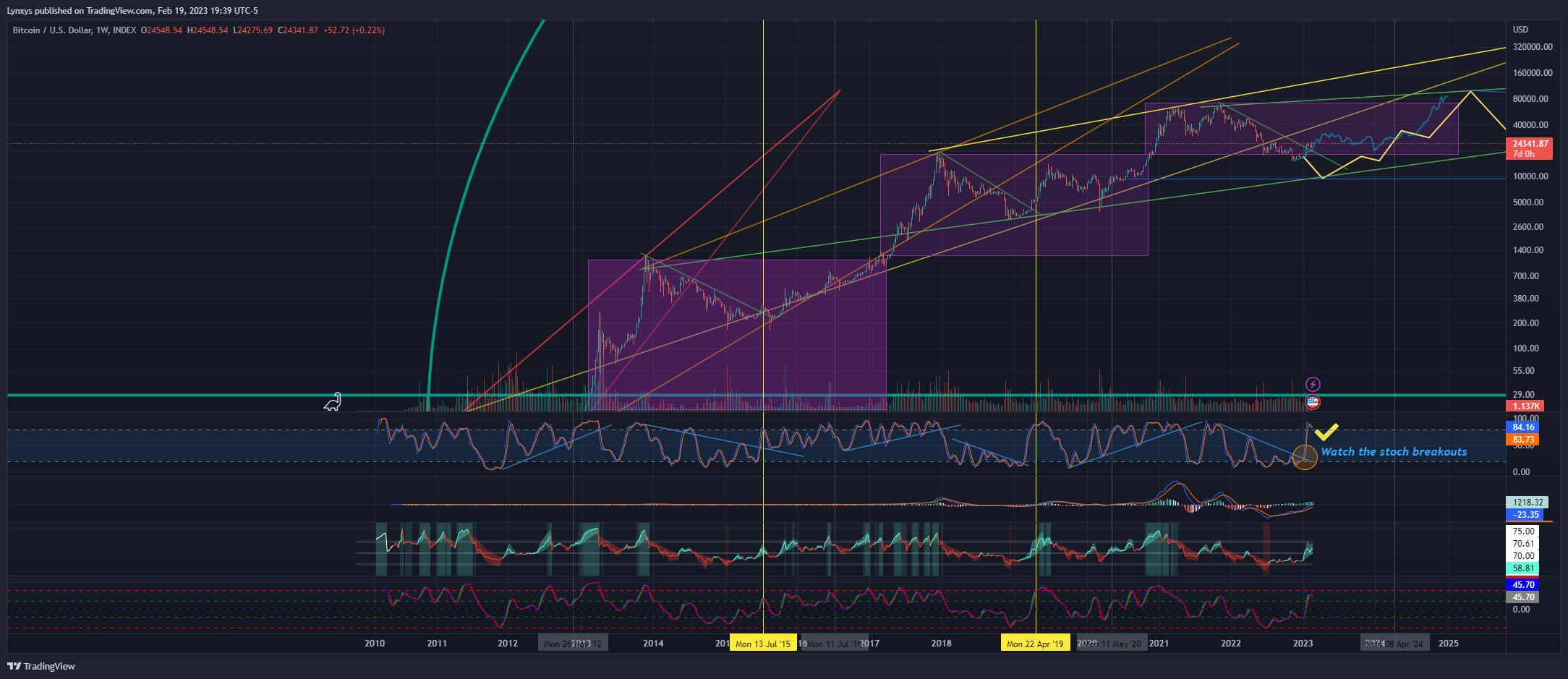The height and width of the screenshot is (679, 1568).
Task: Open the US flag economic event icon
Action: 1313,401
